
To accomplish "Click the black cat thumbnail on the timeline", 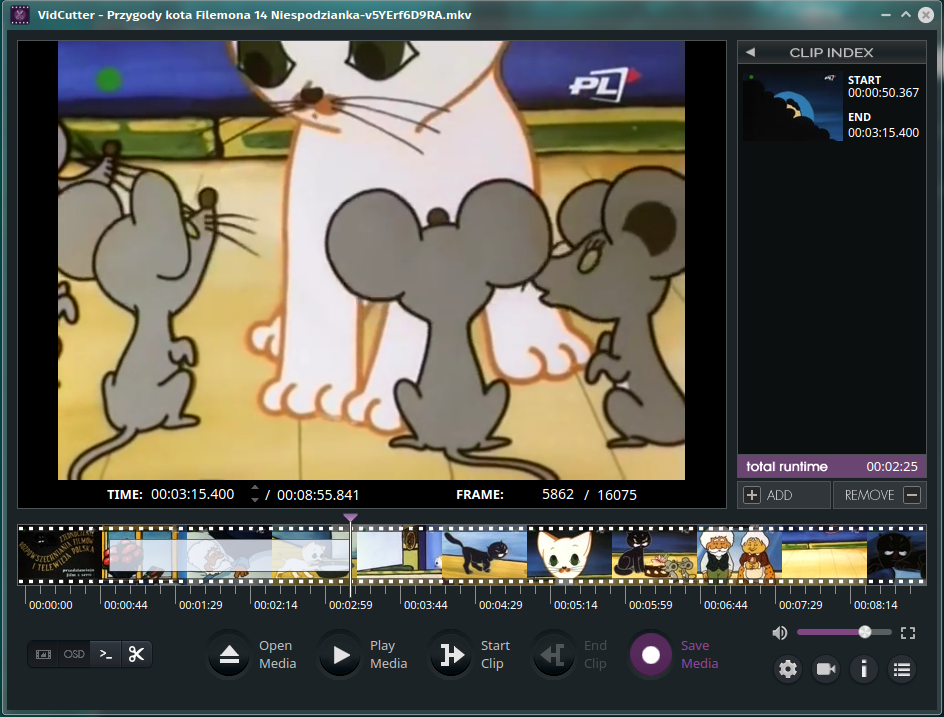I will tap(484, 555).
